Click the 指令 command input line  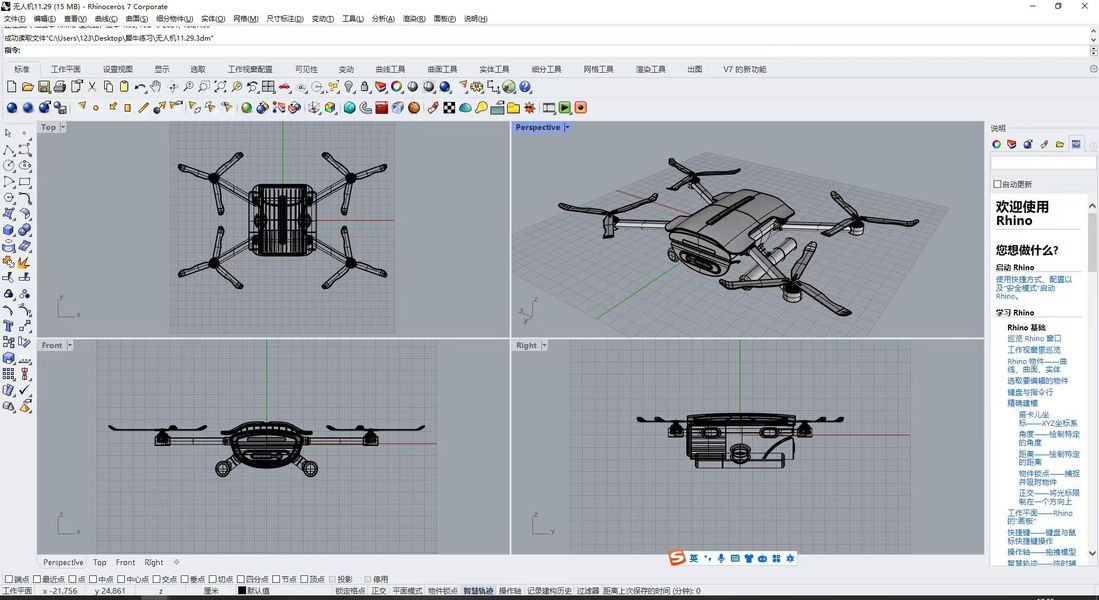coord(547,50)
